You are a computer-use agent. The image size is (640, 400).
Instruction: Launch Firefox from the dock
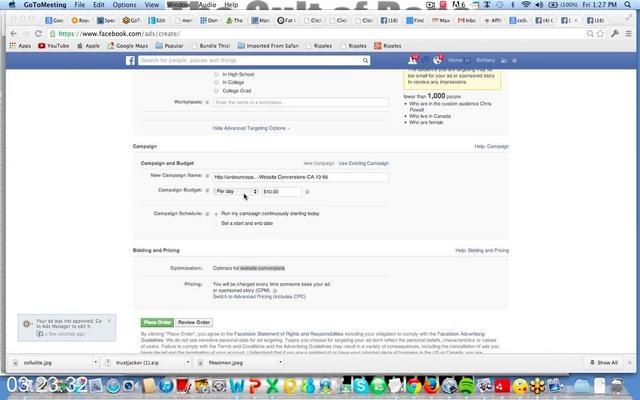(431, 385)
